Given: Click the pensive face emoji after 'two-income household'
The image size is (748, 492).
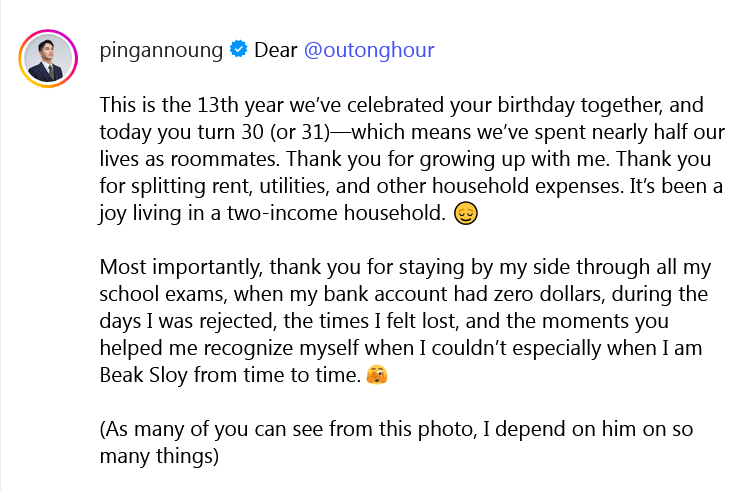Looking at the screenshot, I should click(x=464, y=213).
